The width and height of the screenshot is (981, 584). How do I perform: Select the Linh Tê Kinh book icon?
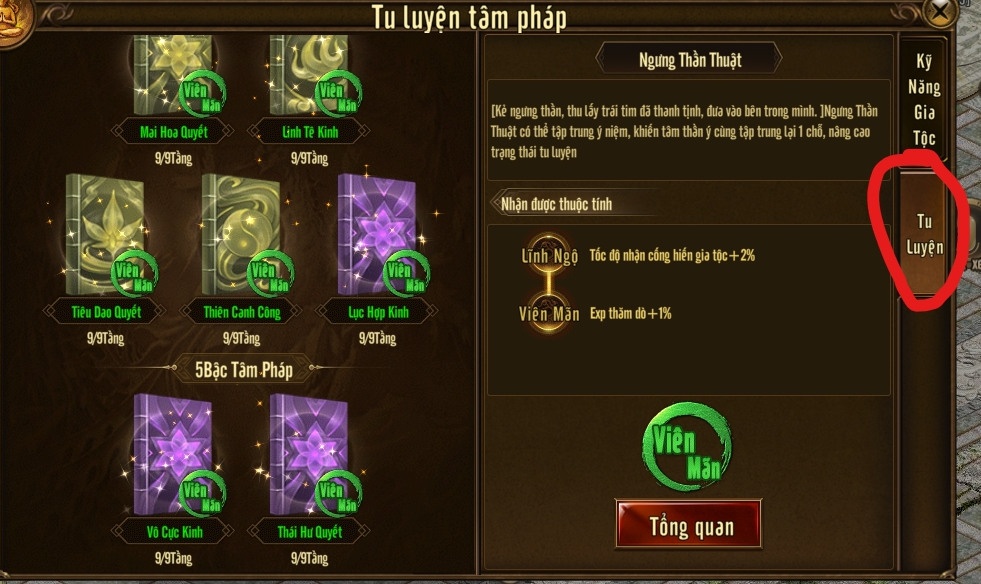(x=308, y=74)
